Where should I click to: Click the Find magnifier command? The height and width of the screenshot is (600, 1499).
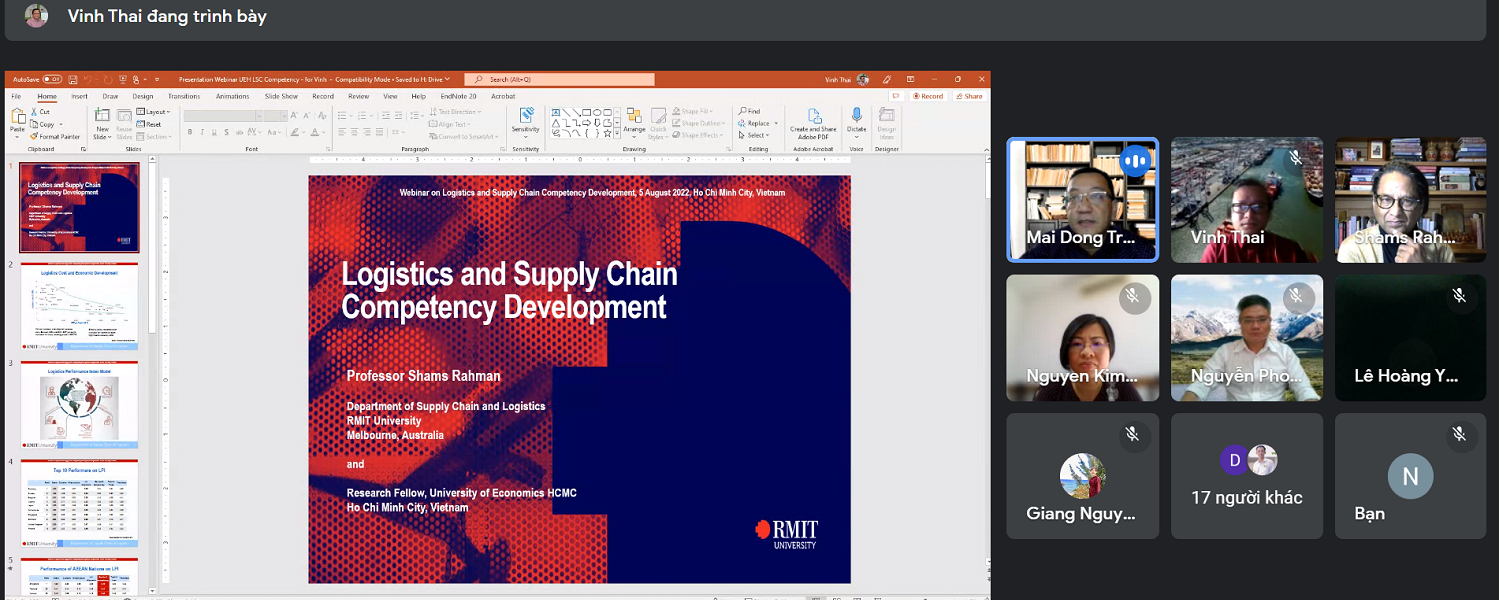click(750, 112)
